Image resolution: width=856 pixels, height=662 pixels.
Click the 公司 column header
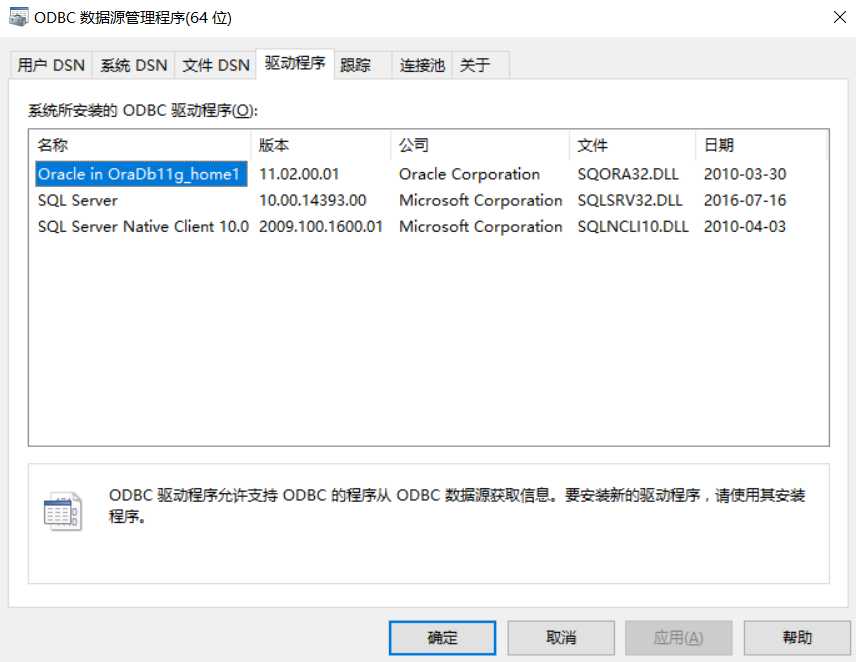(480, 145)
